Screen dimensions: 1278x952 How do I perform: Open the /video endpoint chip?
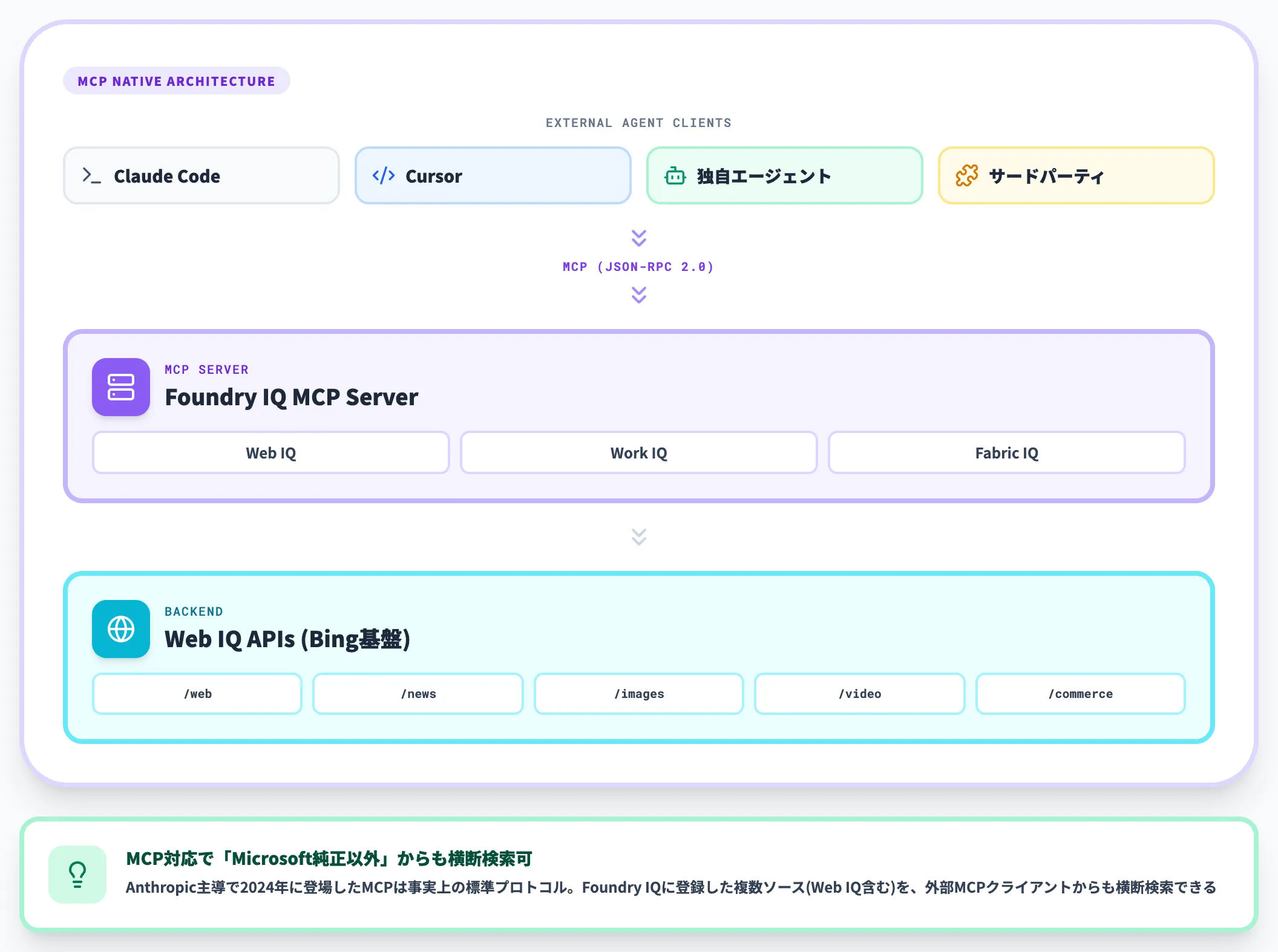click(x=860, y=694)
